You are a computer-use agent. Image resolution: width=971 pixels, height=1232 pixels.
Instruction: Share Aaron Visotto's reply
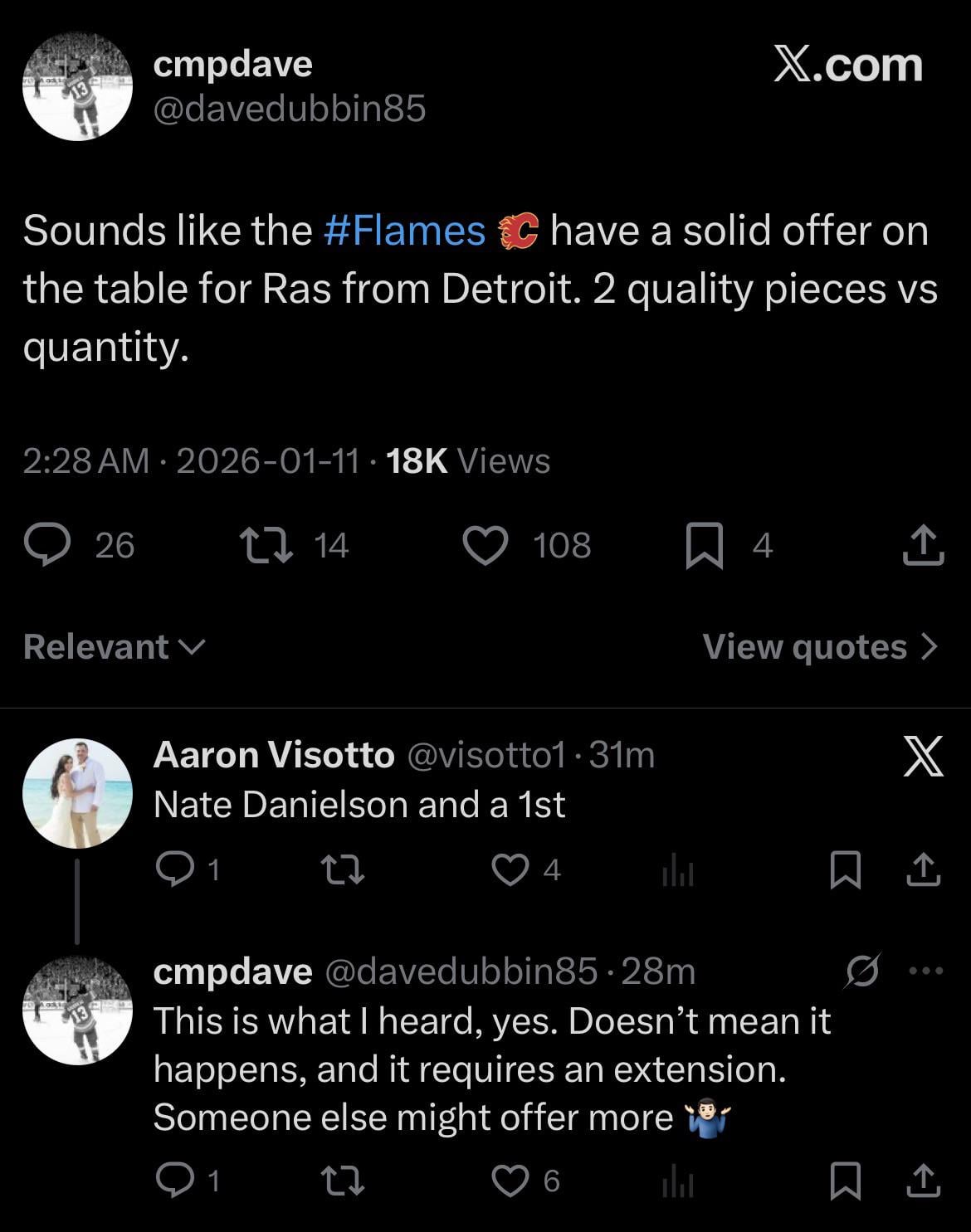click(923, 869)
